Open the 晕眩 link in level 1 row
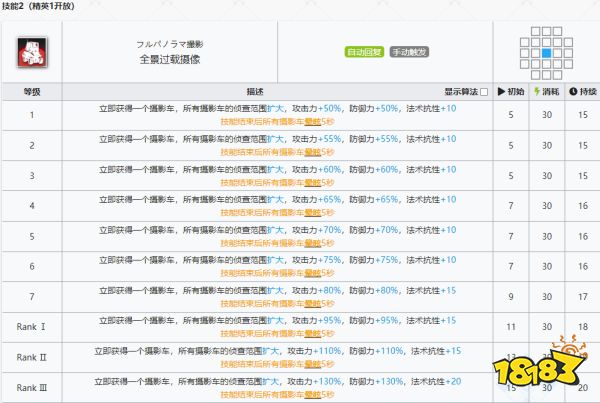 pyautogui.click(x=313, y=122)
